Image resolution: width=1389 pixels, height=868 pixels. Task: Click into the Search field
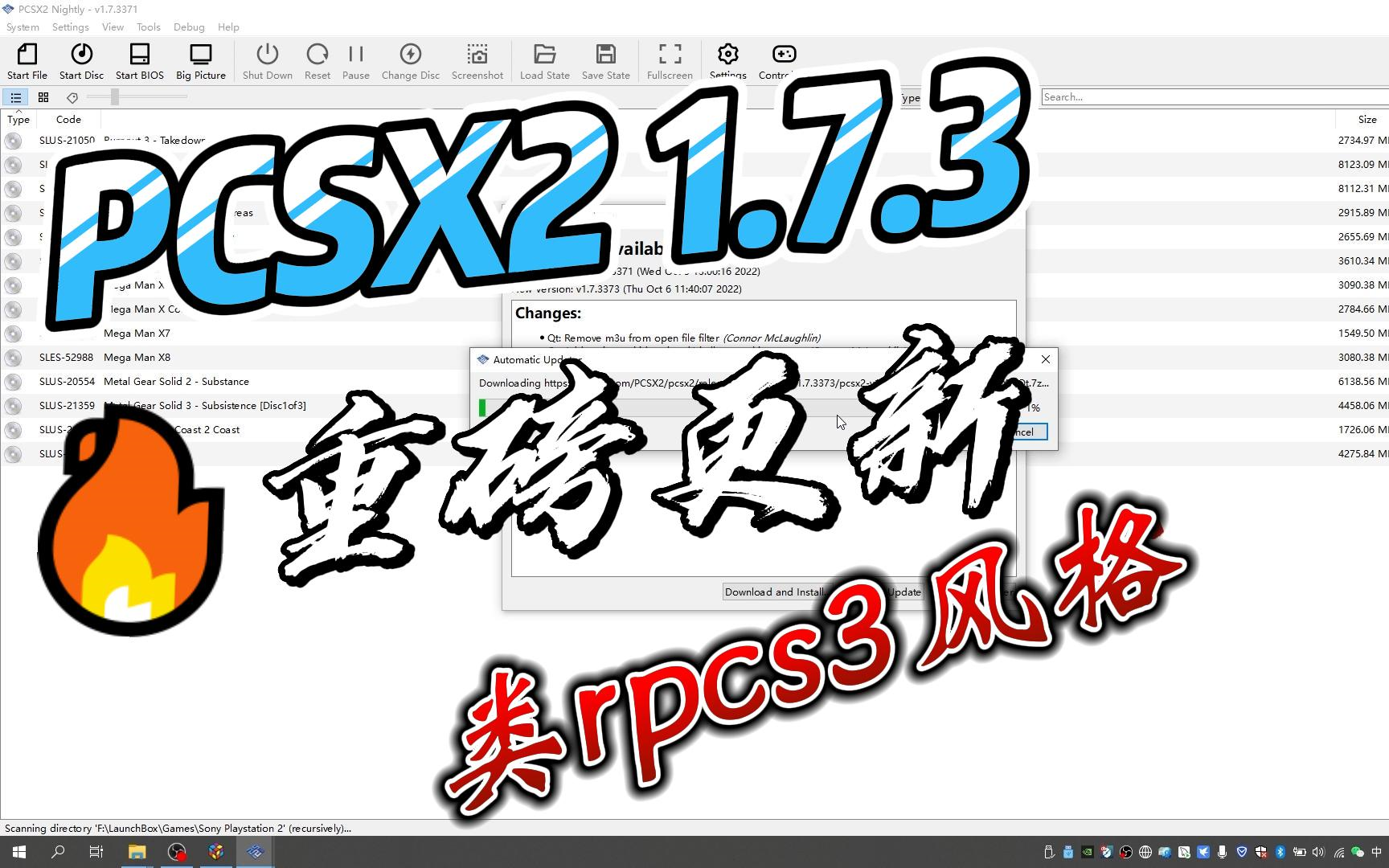point(1215,96)
